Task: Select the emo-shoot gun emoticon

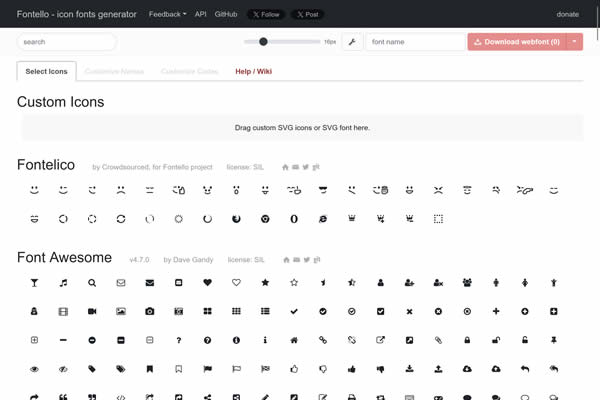Action: [x=525, y=190]
